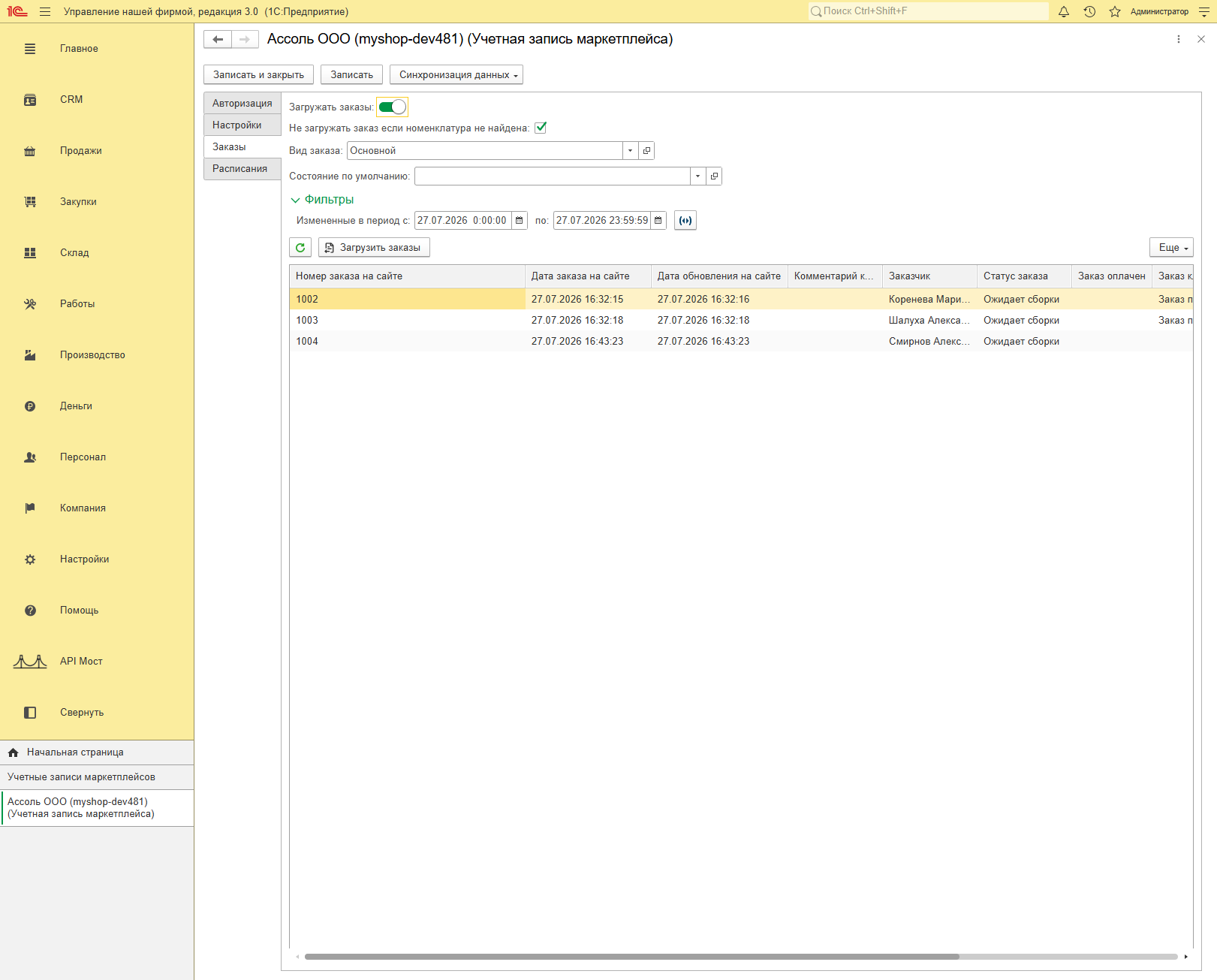Viewport: 1217px width, 980px height.
Task: Expand the Вид заказа dropdown
Action: coord(630,150)
